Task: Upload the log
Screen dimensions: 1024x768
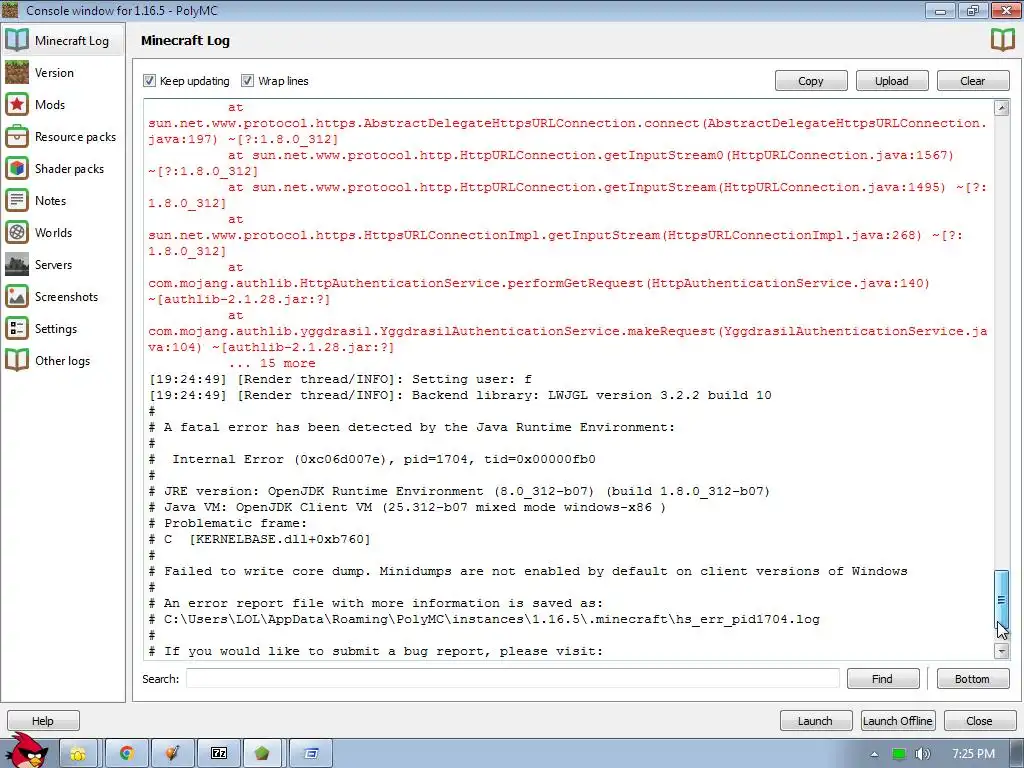Action: (x=892, y=81)
